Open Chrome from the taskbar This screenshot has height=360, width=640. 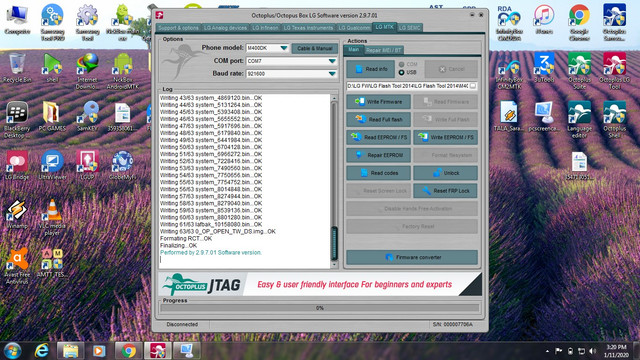[129, 351]
